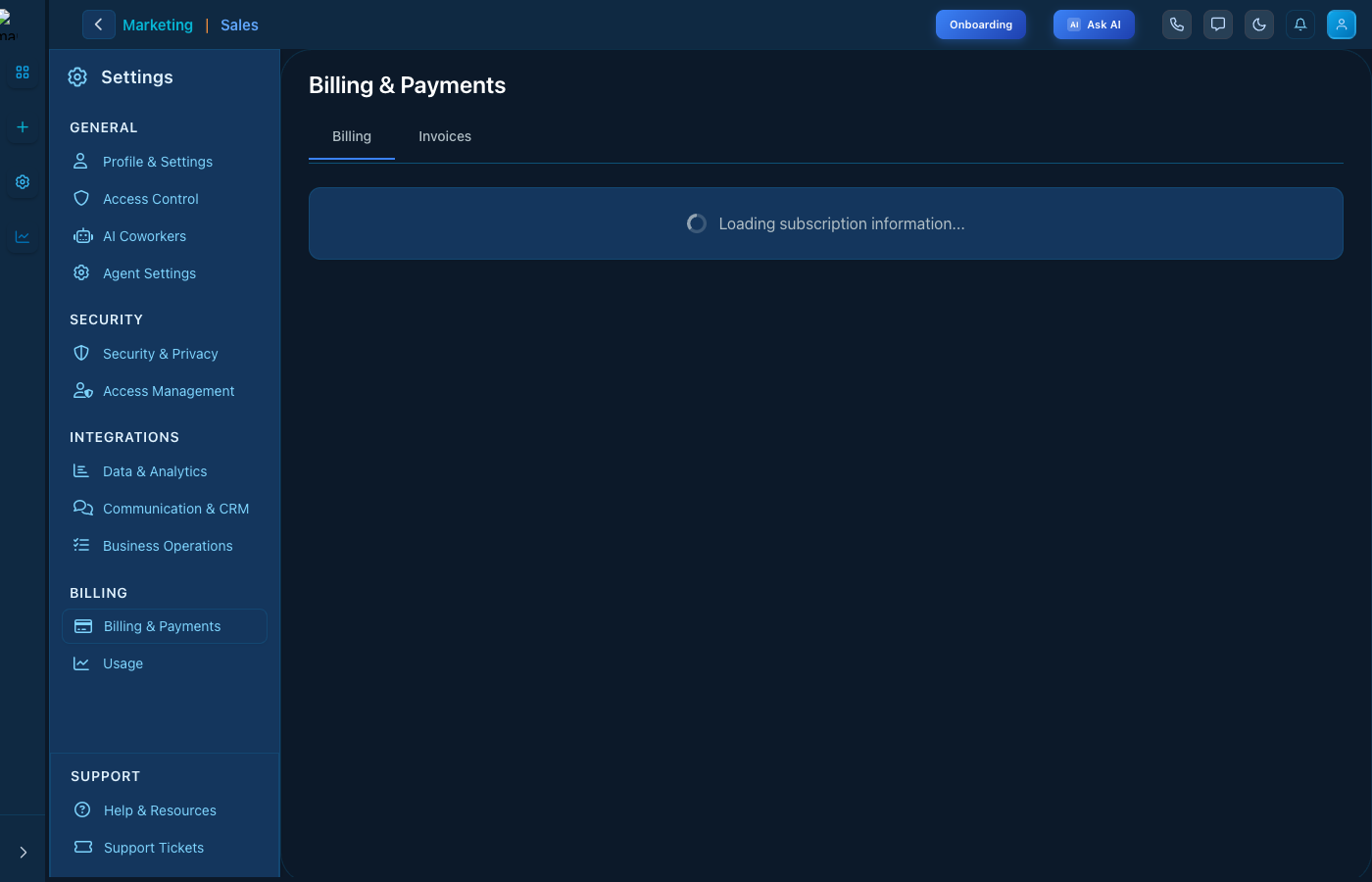Click the Business Operations list icon

81,545
